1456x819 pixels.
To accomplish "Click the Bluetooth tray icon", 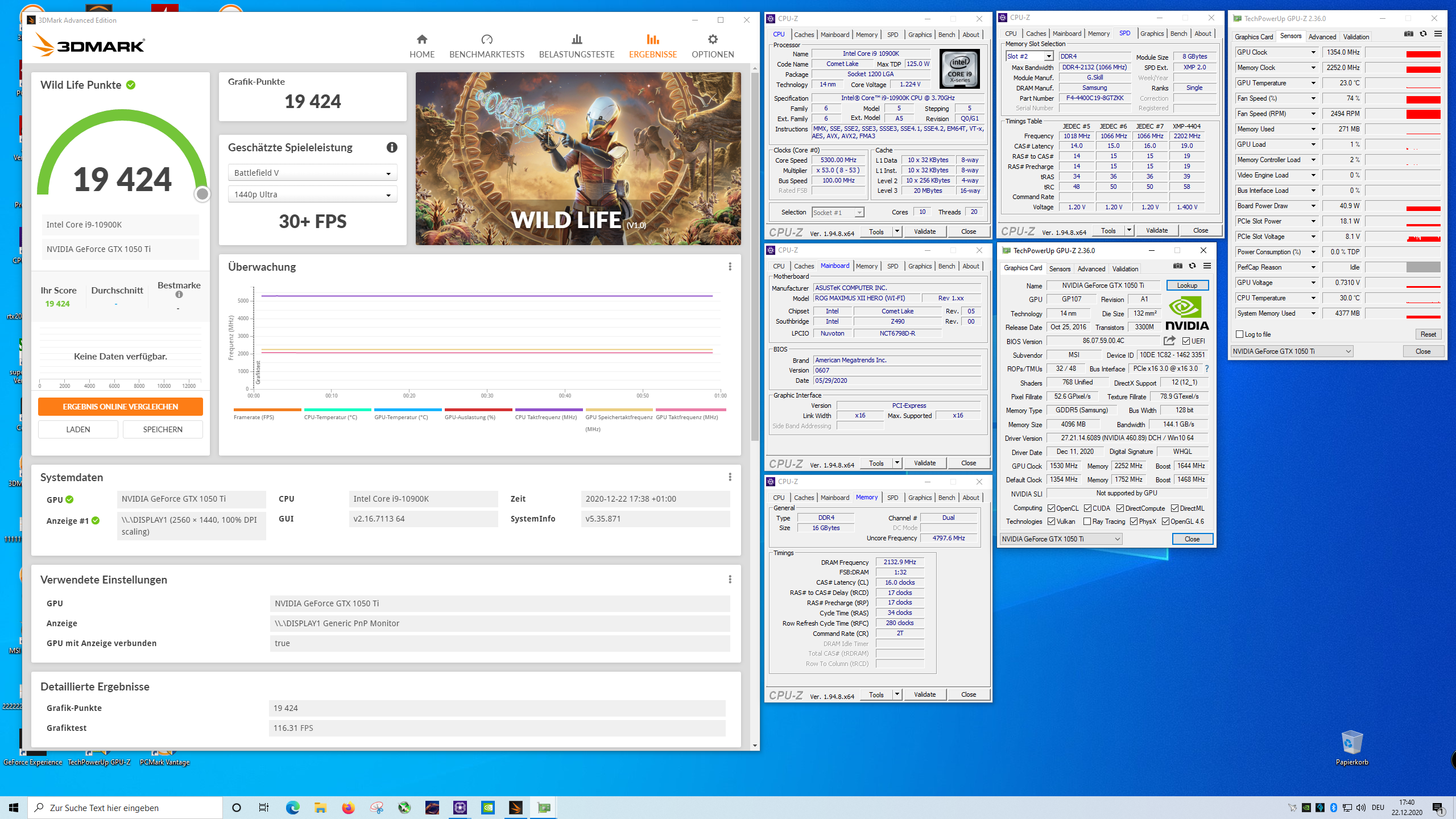I will 1334,808.
